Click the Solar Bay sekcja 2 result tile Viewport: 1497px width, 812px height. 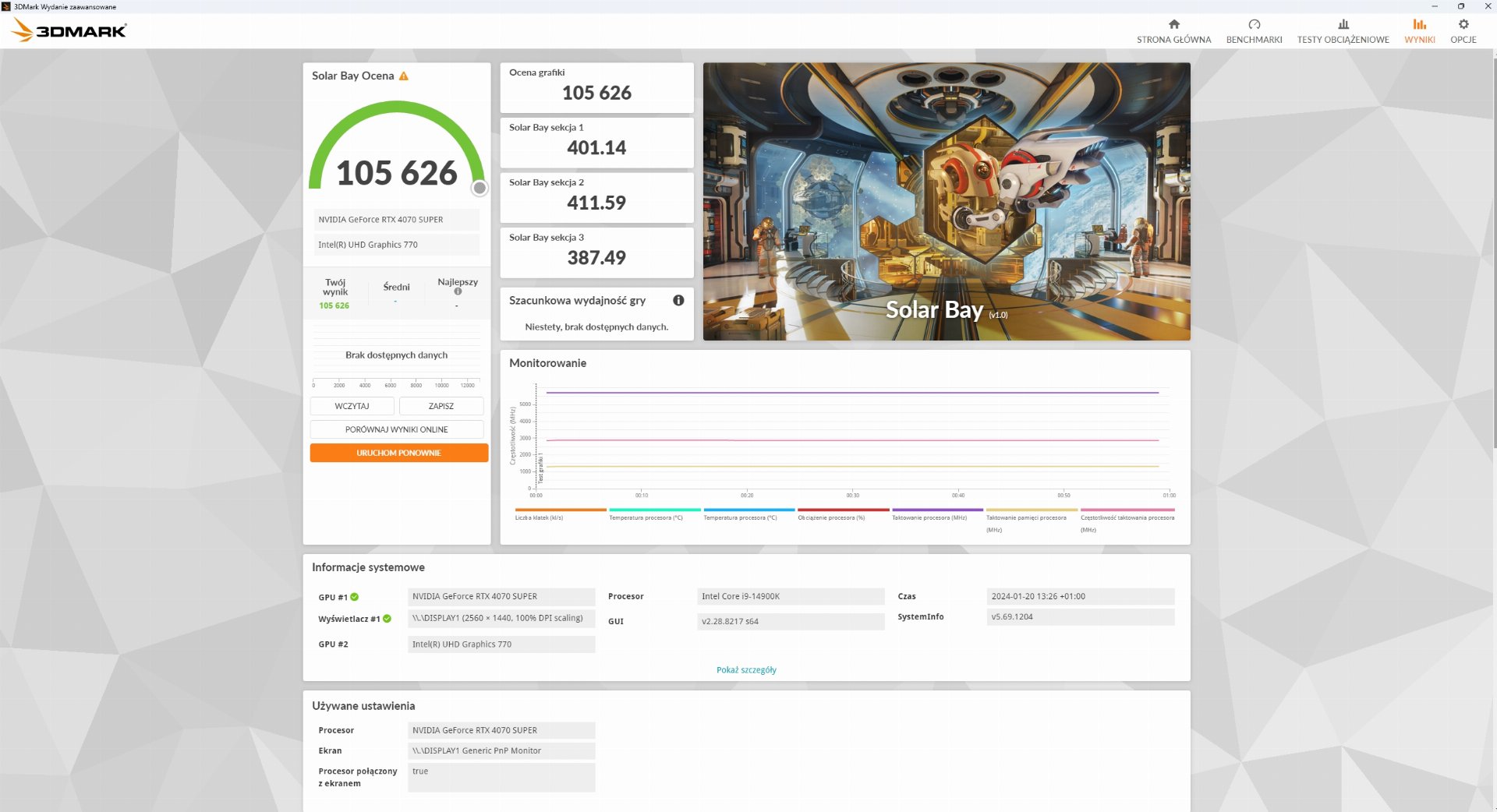[596, 197]
